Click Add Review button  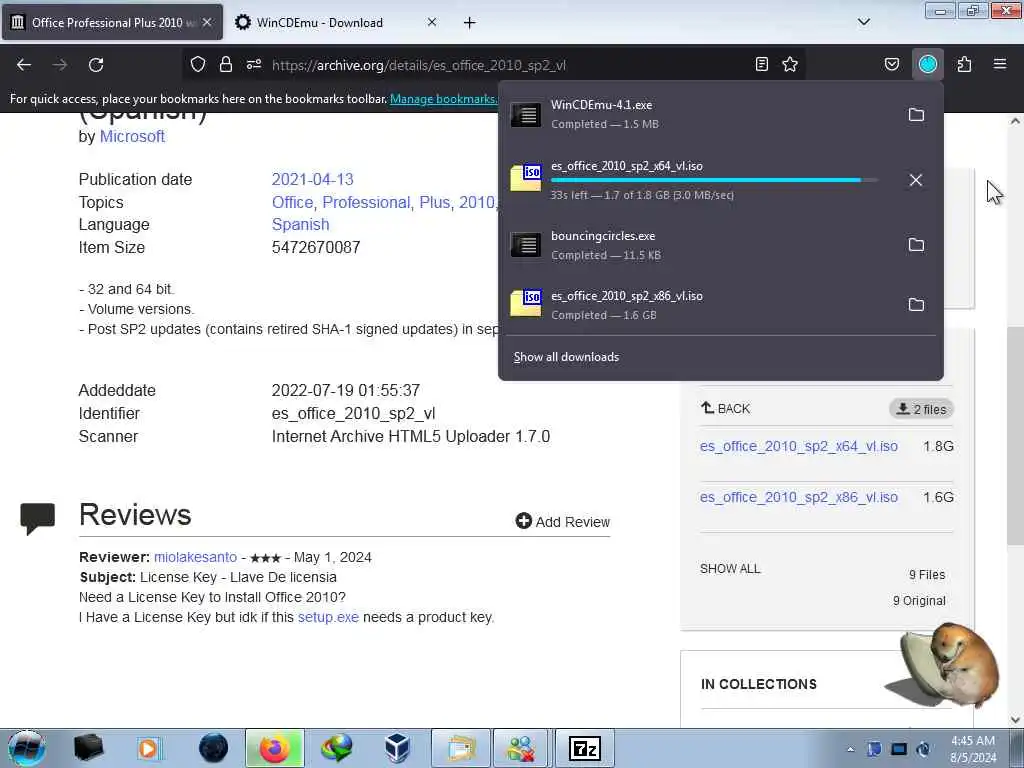tap(562, 521)
